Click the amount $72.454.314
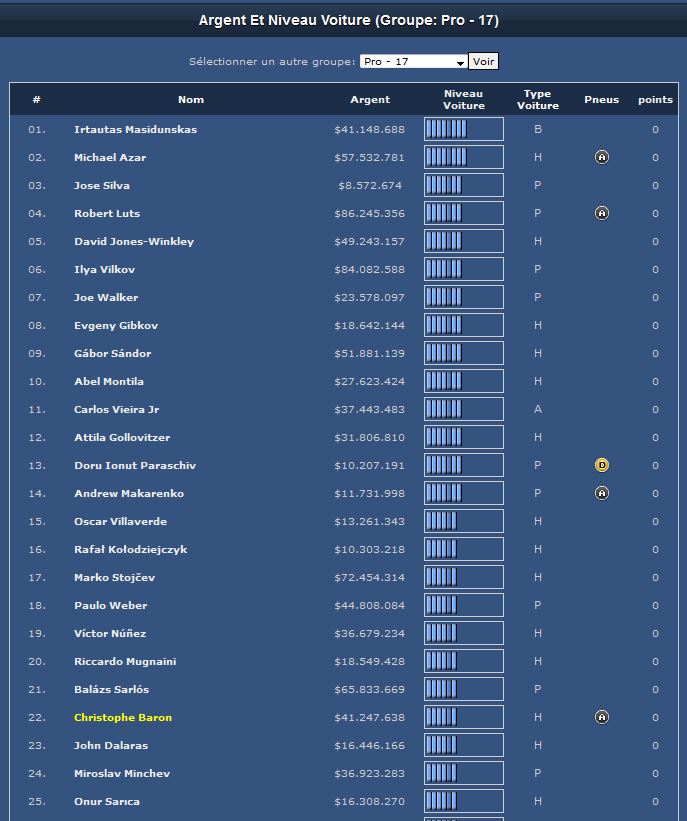Viewport: 687px width, 821px height. pyautogui.click(x=370, y=577)
